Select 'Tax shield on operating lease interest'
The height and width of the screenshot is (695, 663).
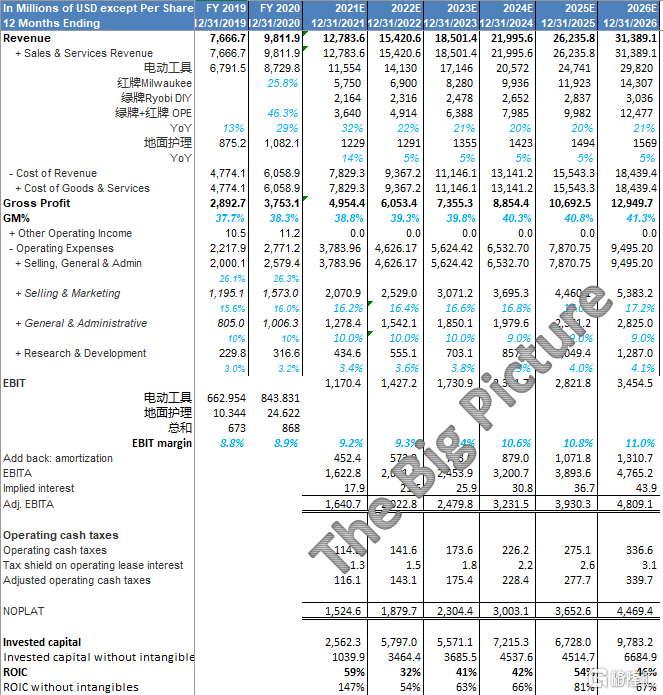click(x=93, y=566)
